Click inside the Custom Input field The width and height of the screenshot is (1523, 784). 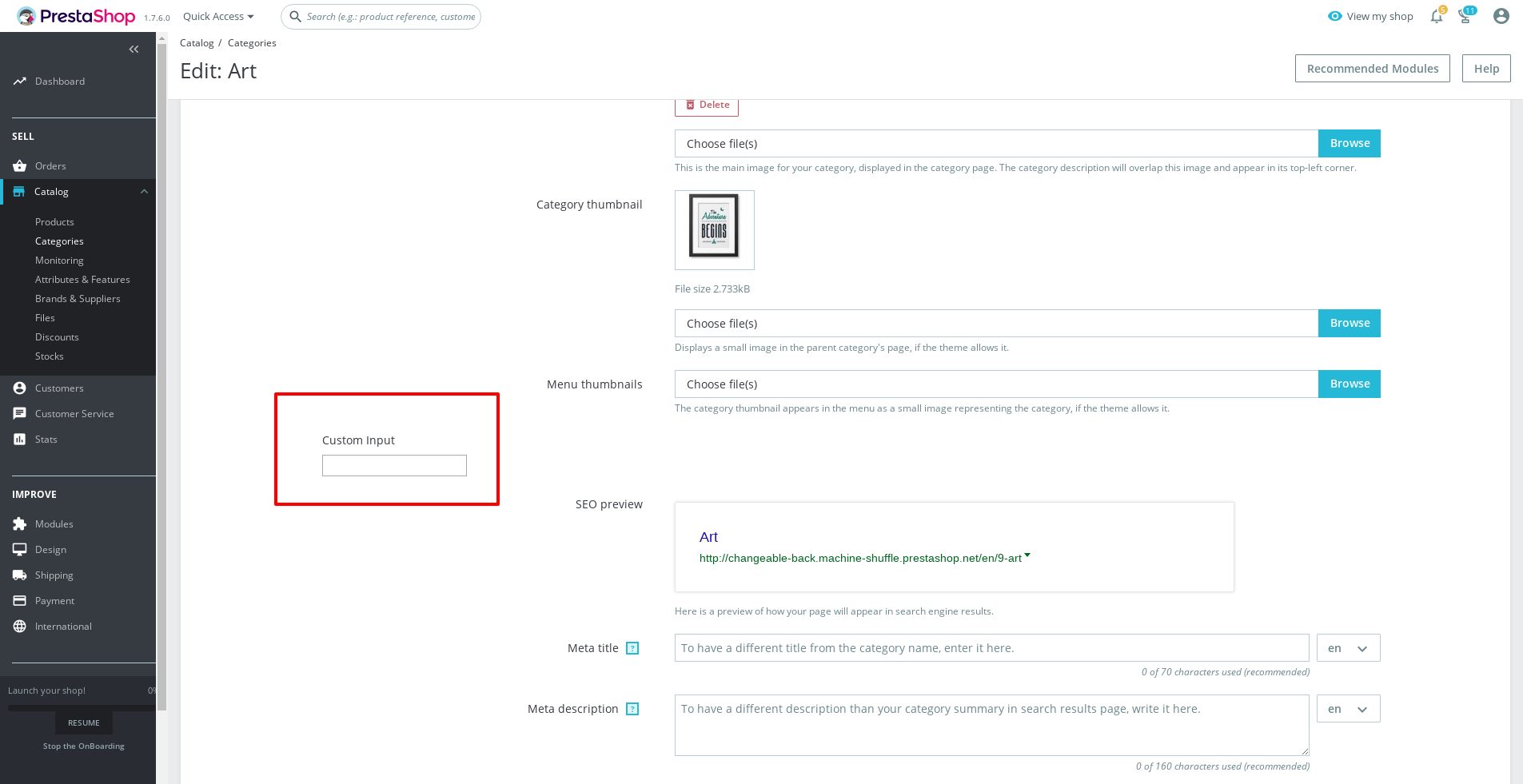[x=394, y=464]
